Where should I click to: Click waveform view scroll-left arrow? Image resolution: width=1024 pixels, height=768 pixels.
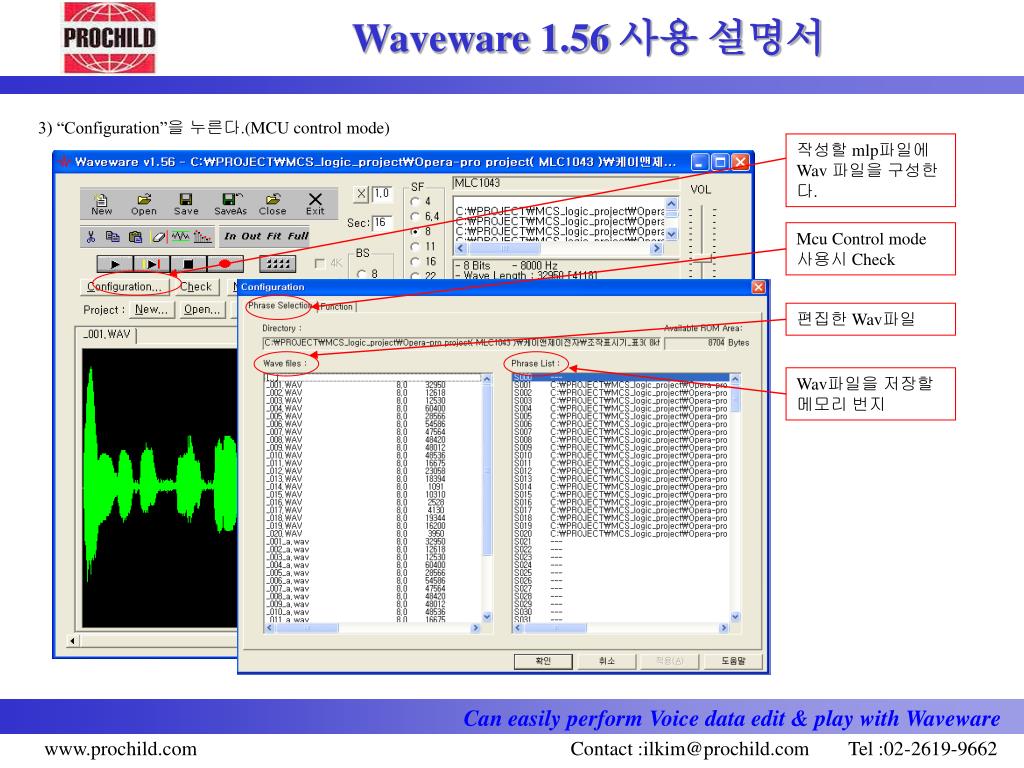tap(72, 641)
